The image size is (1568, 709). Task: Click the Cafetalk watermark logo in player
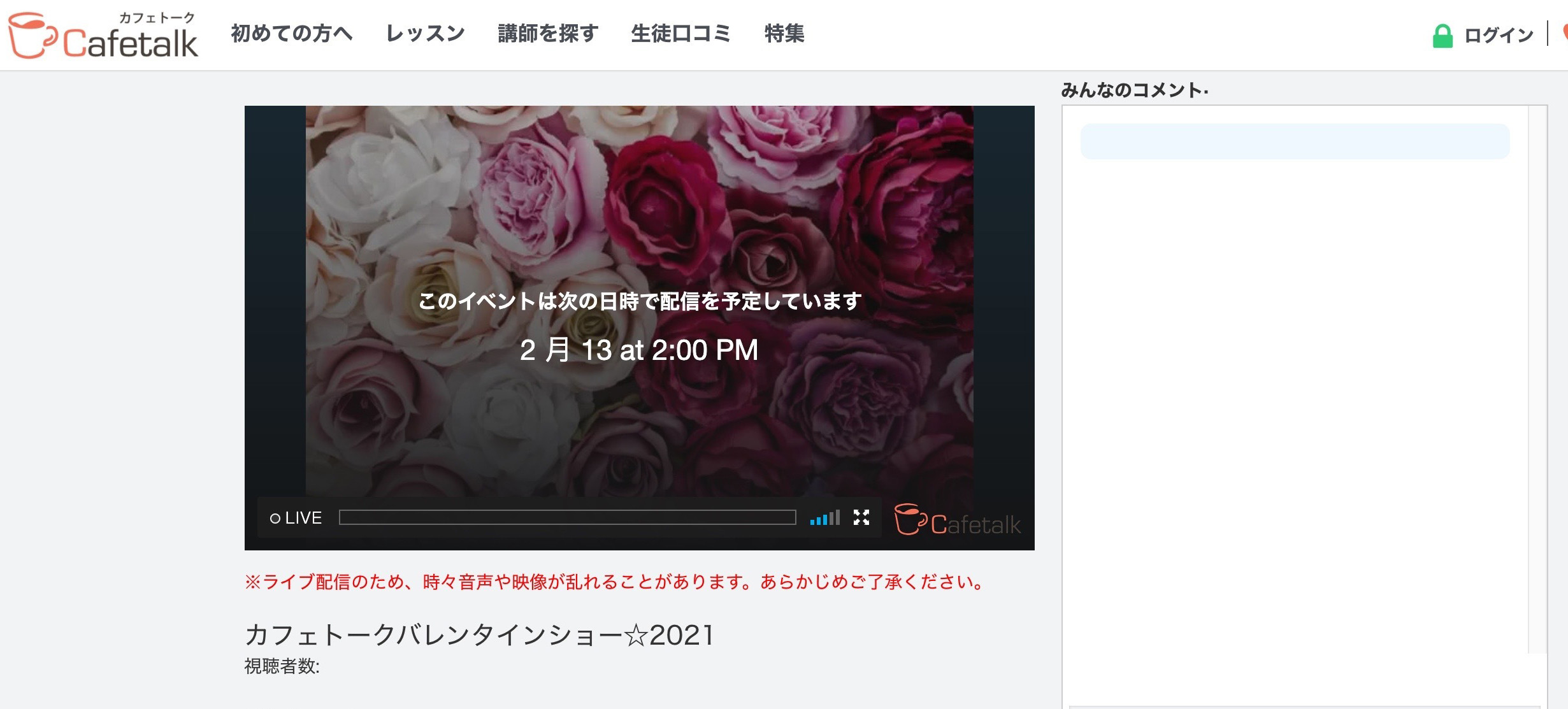pos(958,520)
